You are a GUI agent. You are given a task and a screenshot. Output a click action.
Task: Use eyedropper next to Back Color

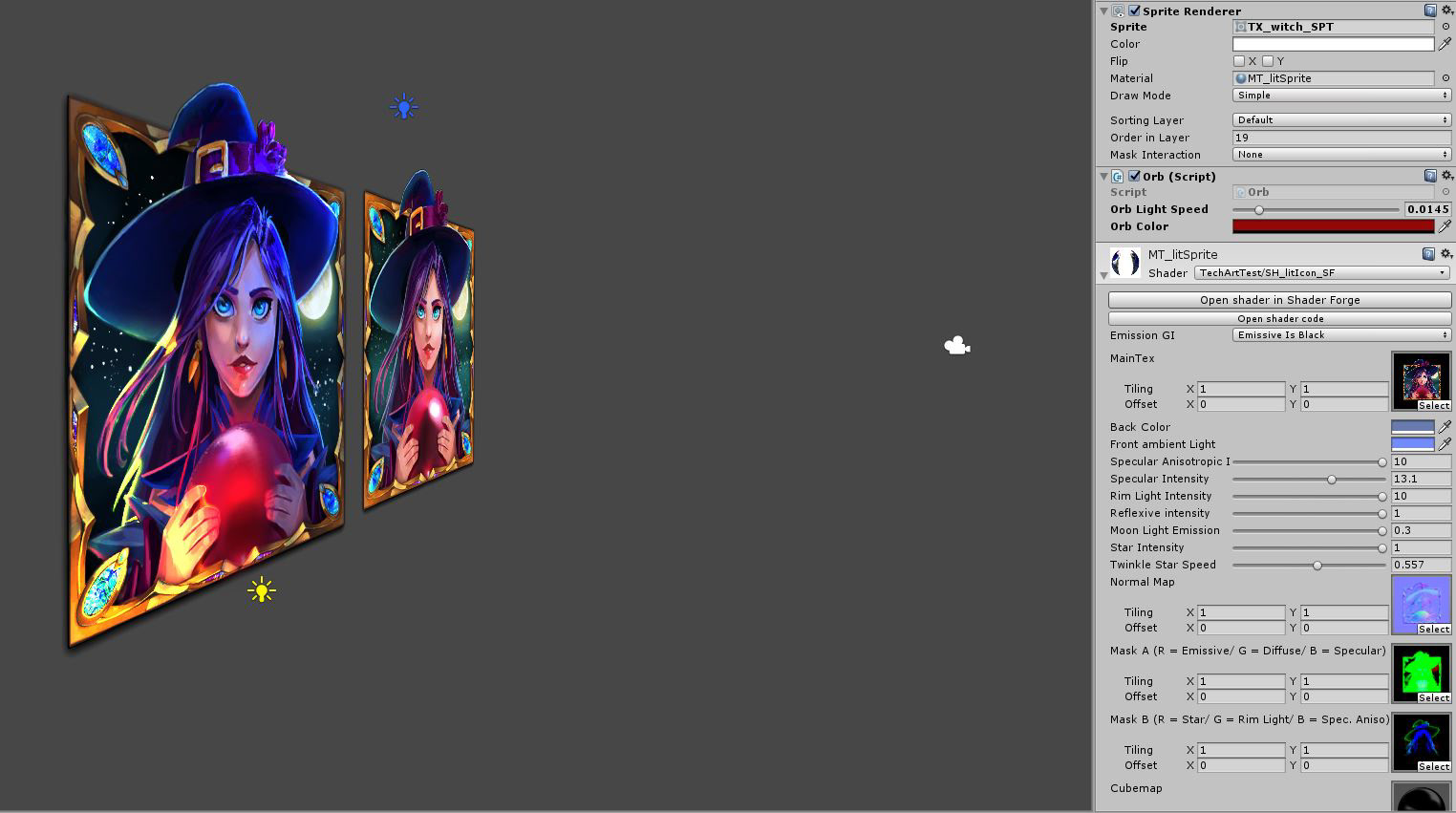tap(1445, 427)
